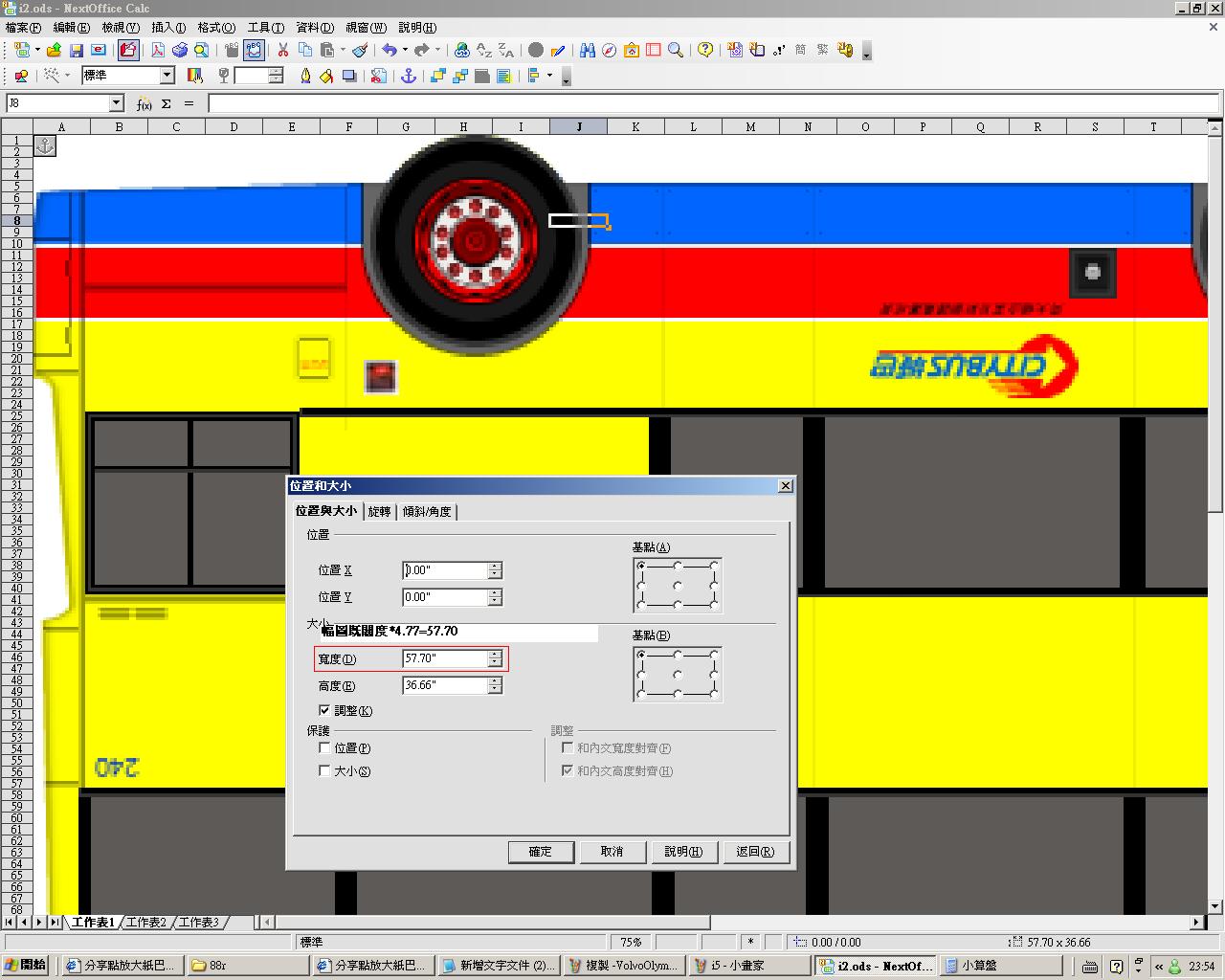The width and height of the screenshot is (1225, 980).
Task: Open the Navigator compass icon
Action: (x=609, y=51)
